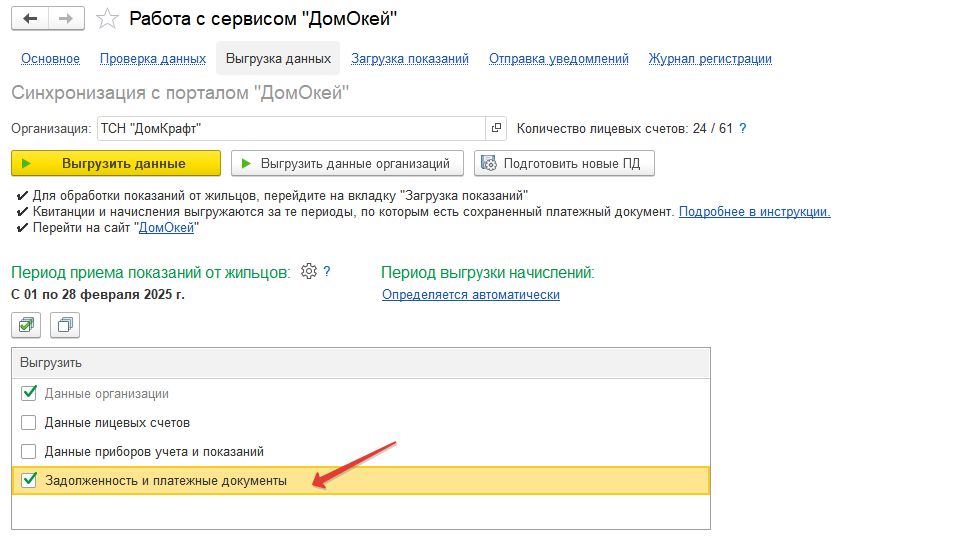The image size is (962, 548).
Task: Open the "Загрузка показаний" tab
Action: coord(410,58)
